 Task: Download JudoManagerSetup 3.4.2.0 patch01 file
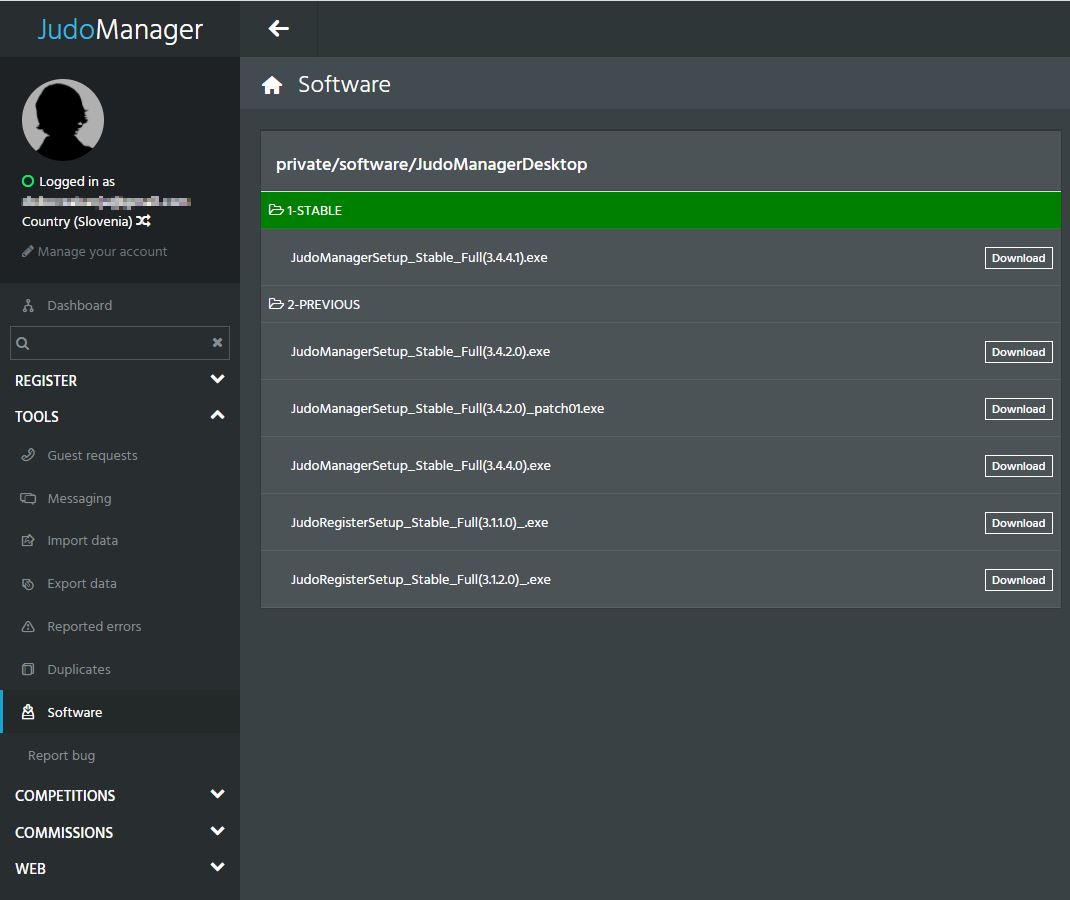[x=1018, y=409]
